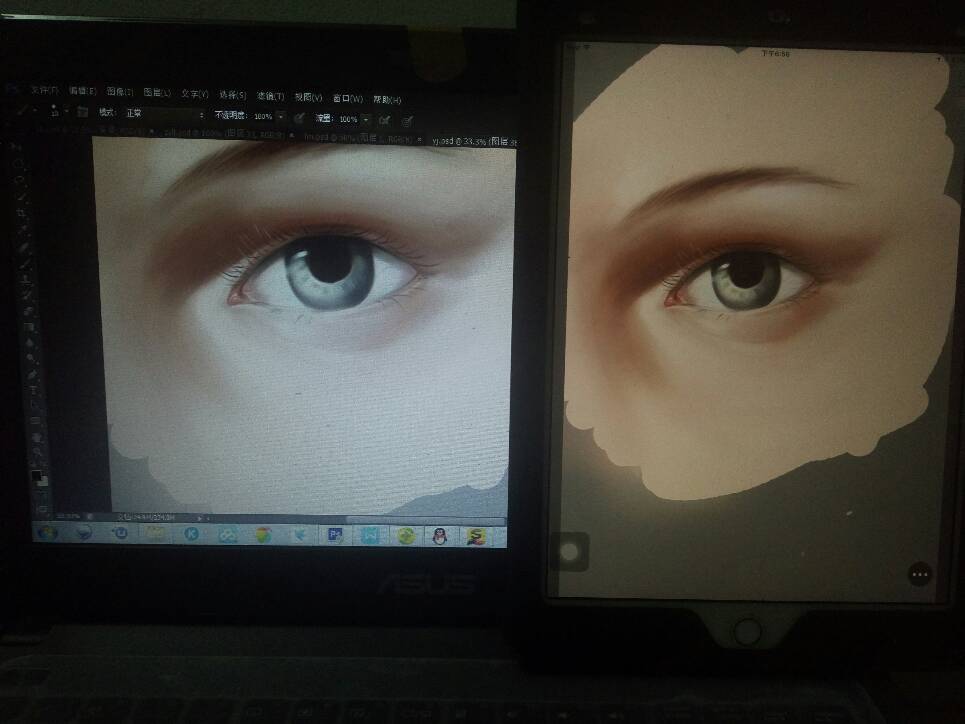Viewport: 965px width, 724px height.
Task: Open the 编辑(E) menu
Action: click(82, 90)
